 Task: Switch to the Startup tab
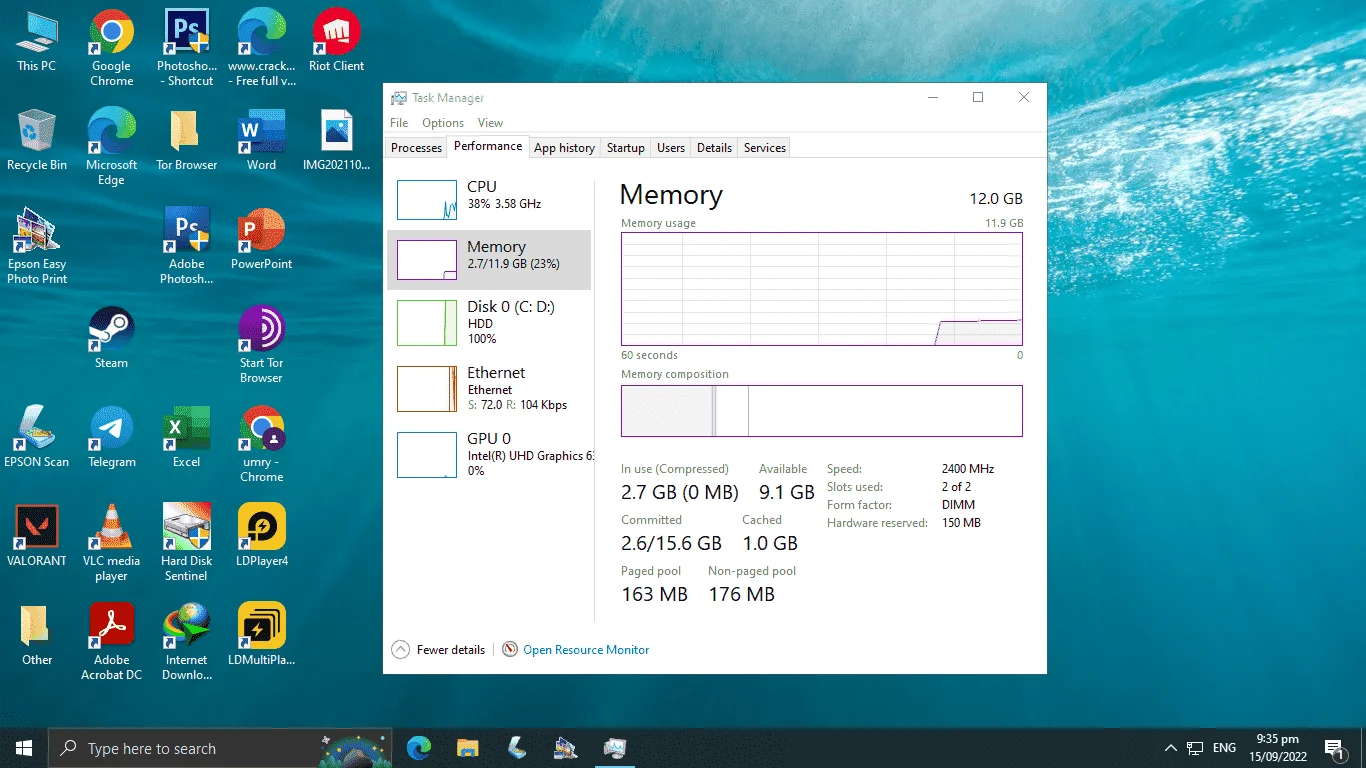(x=626, y=148)
